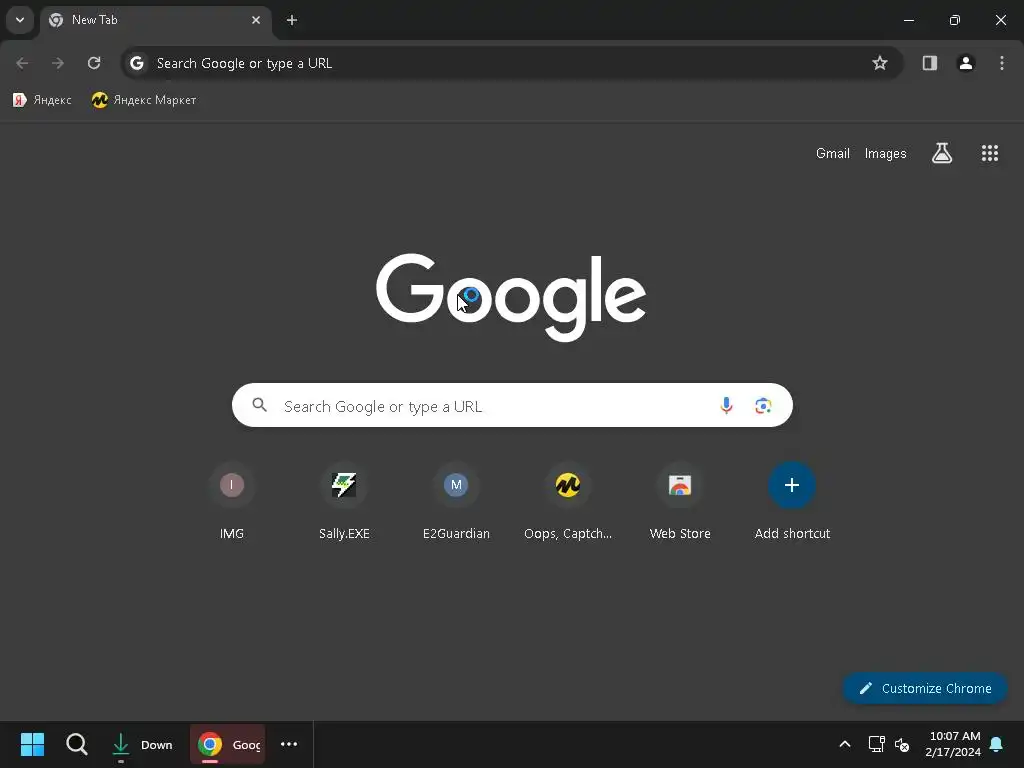Open network status tray icon
Screen dimensions: 1024x768
[x=876, y=744]
